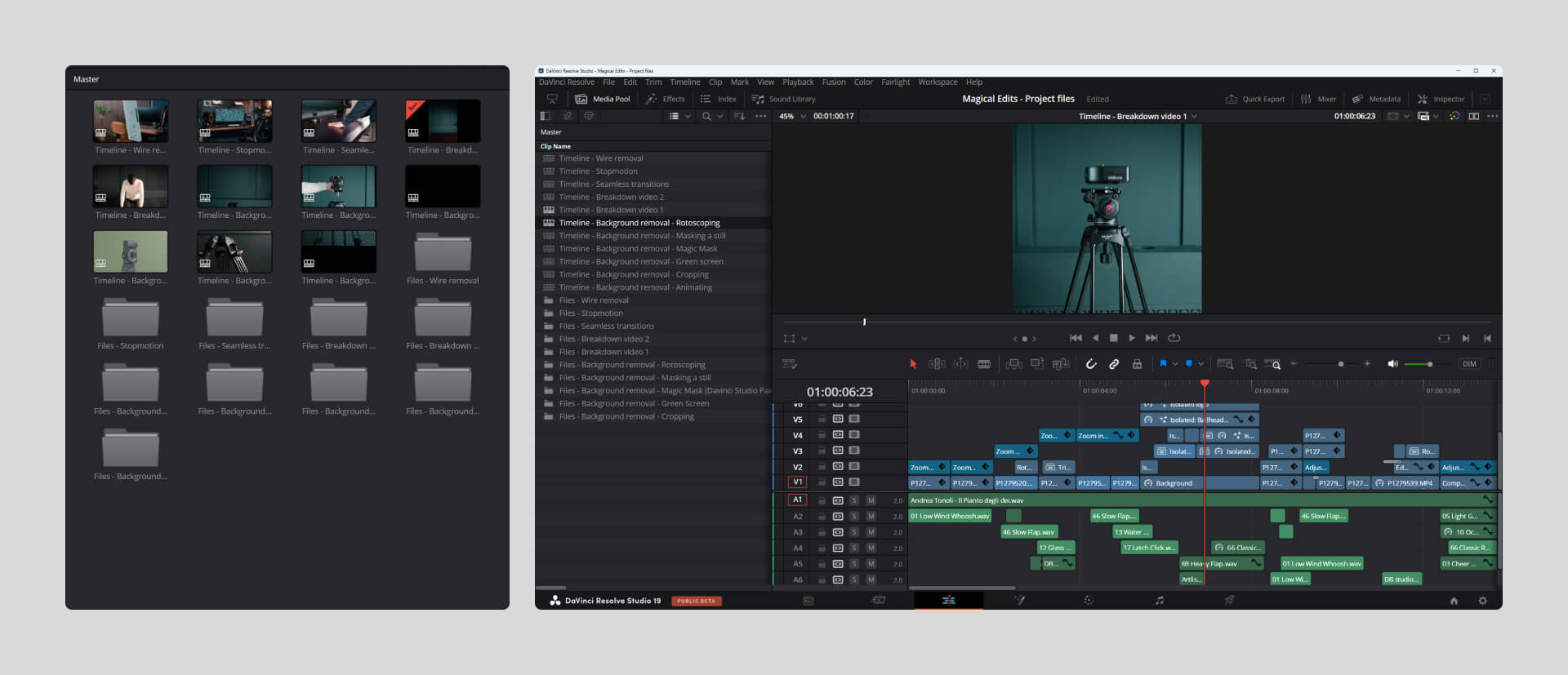Activate the Blade edit mode tool
This screenshot has width=1568, height=675.
pyautogui.click(x=984, y=364)
